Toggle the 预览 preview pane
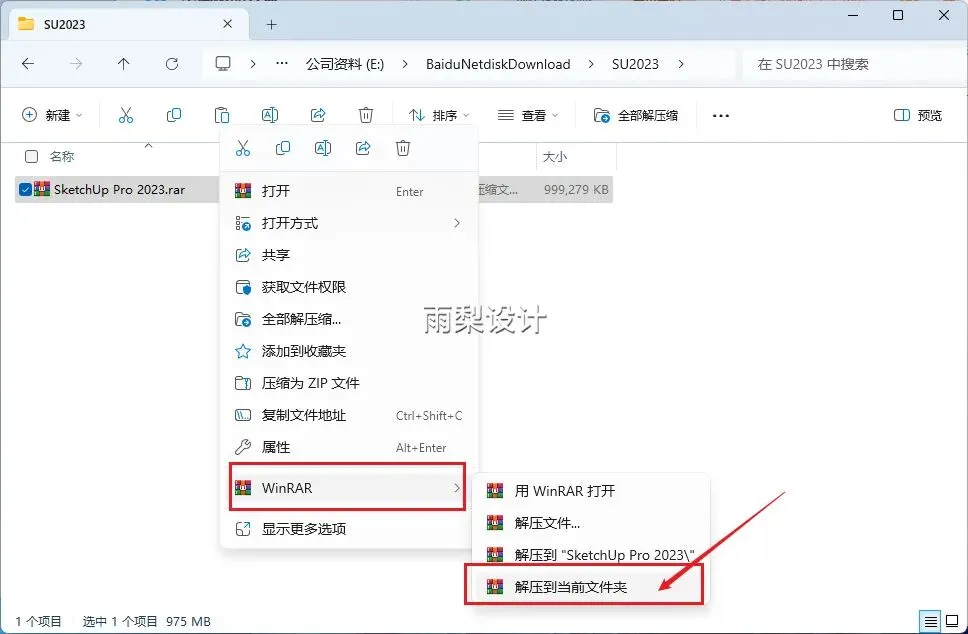968x634 pixels. (918, 115)
